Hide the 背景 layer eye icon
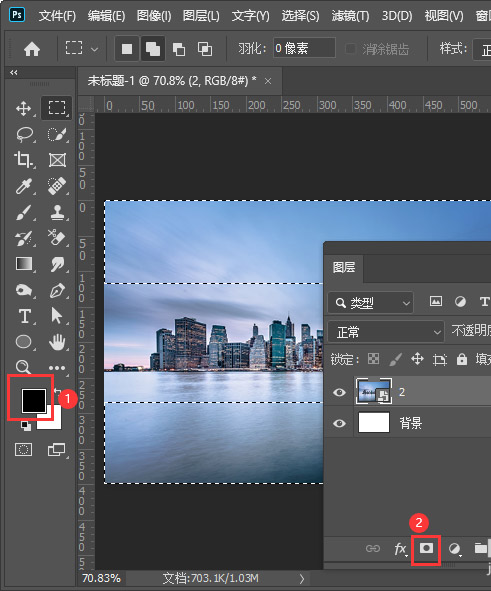Viewport: 491px width, 591px height. (x=339, y=423)
